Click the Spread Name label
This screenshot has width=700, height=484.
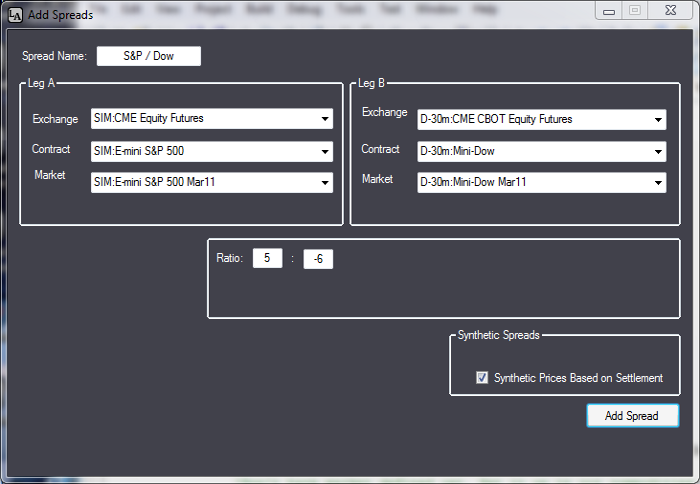point(54,56)
